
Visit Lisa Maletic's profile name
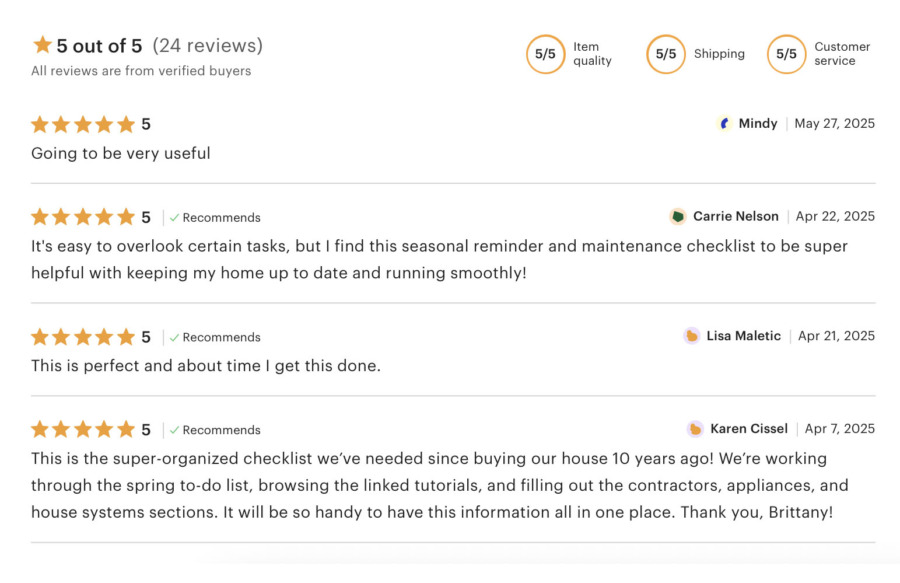[743, 336]
